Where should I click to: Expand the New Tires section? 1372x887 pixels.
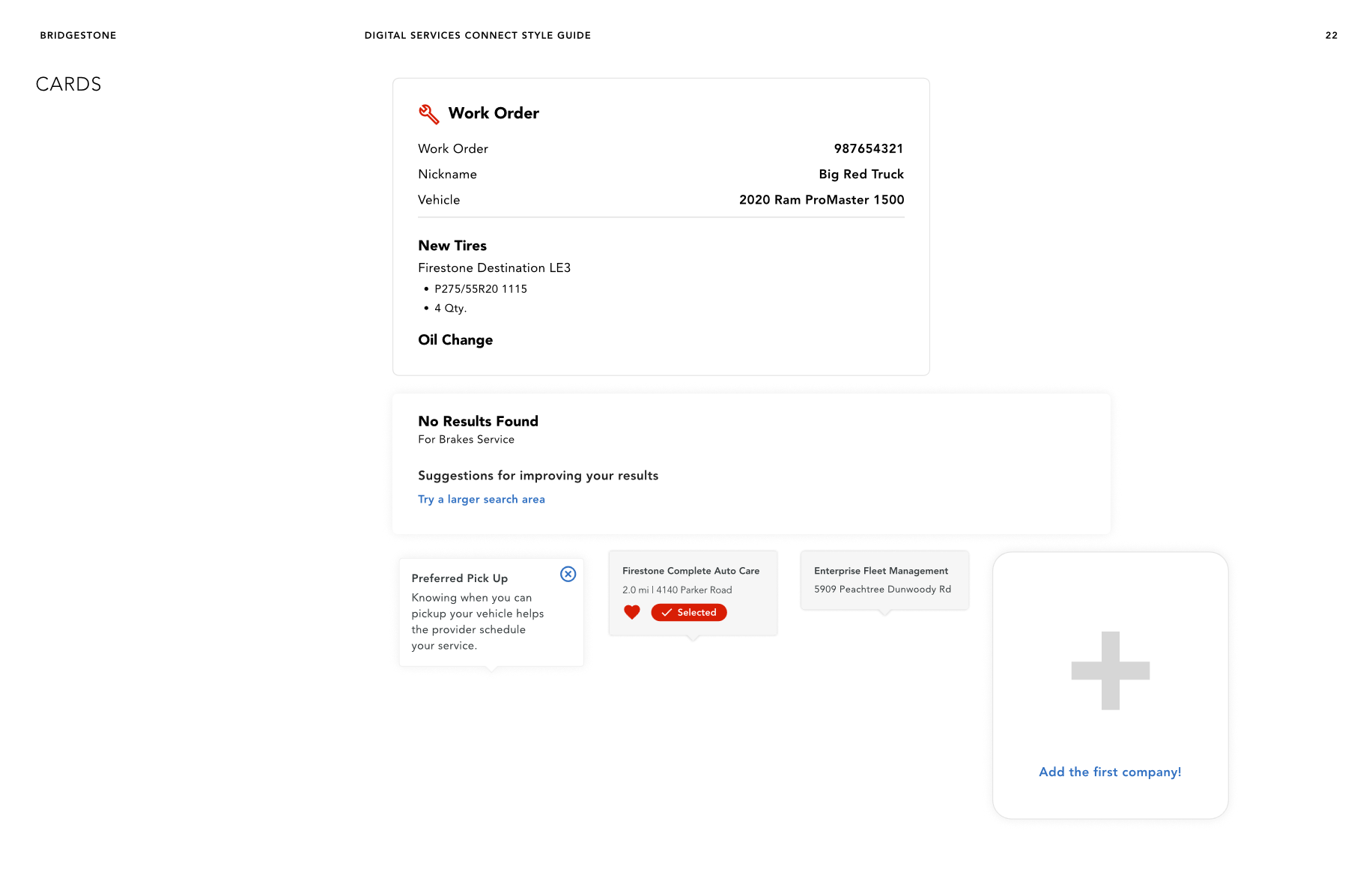point(452,245)
